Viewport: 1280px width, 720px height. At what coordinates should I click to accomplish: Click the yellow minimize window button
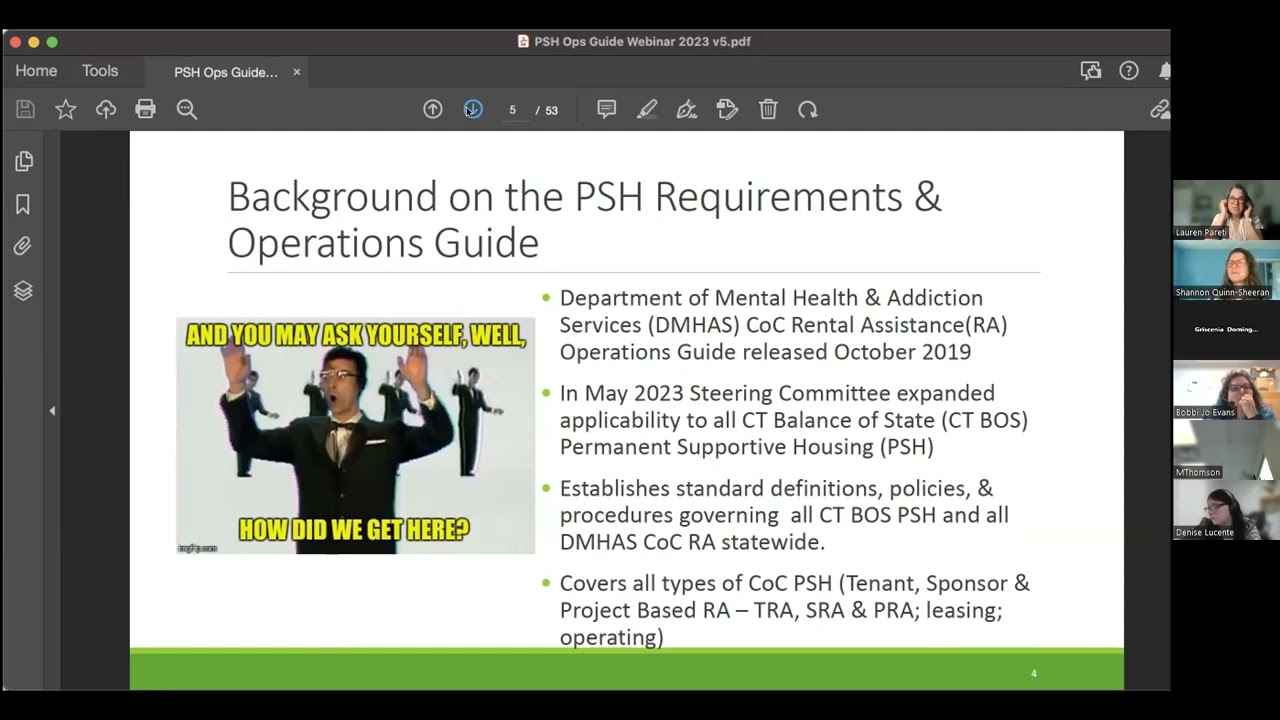(33, 42)
